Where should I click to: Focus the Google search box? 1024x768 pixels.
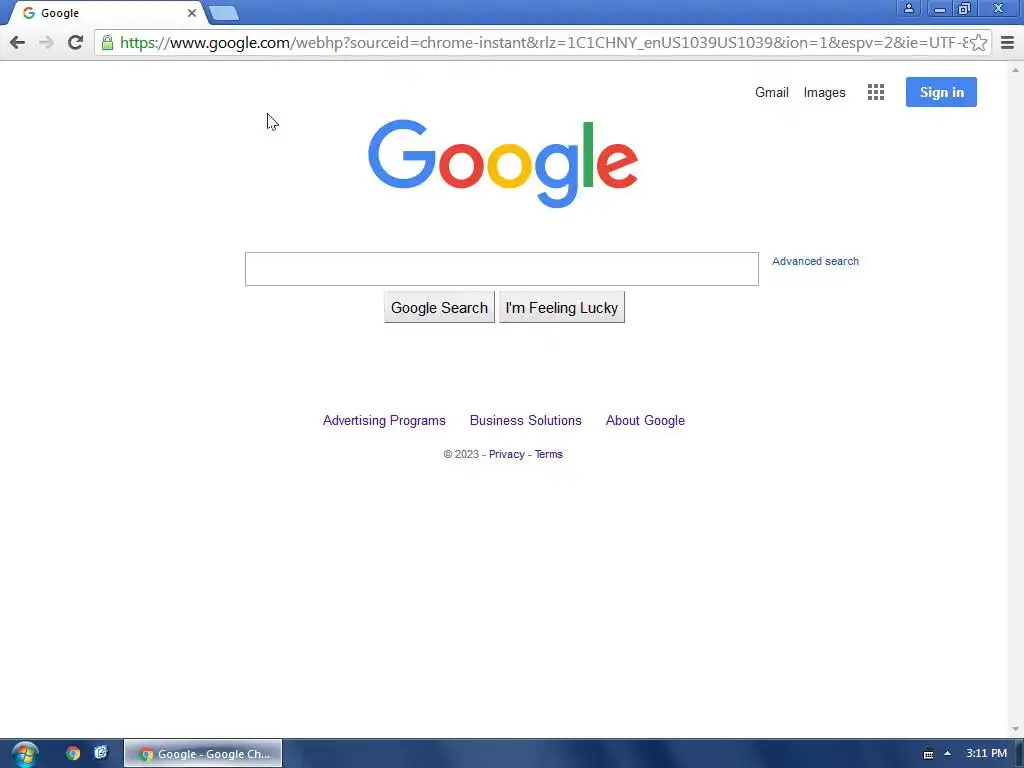(502, 269)
